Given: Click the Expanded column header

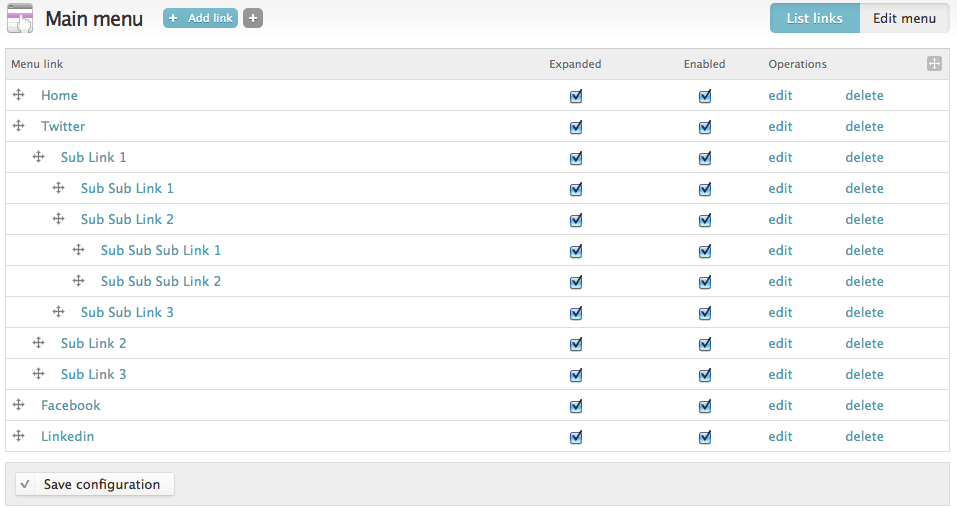Looking at the screenshot, I should (x=575, y=64).
